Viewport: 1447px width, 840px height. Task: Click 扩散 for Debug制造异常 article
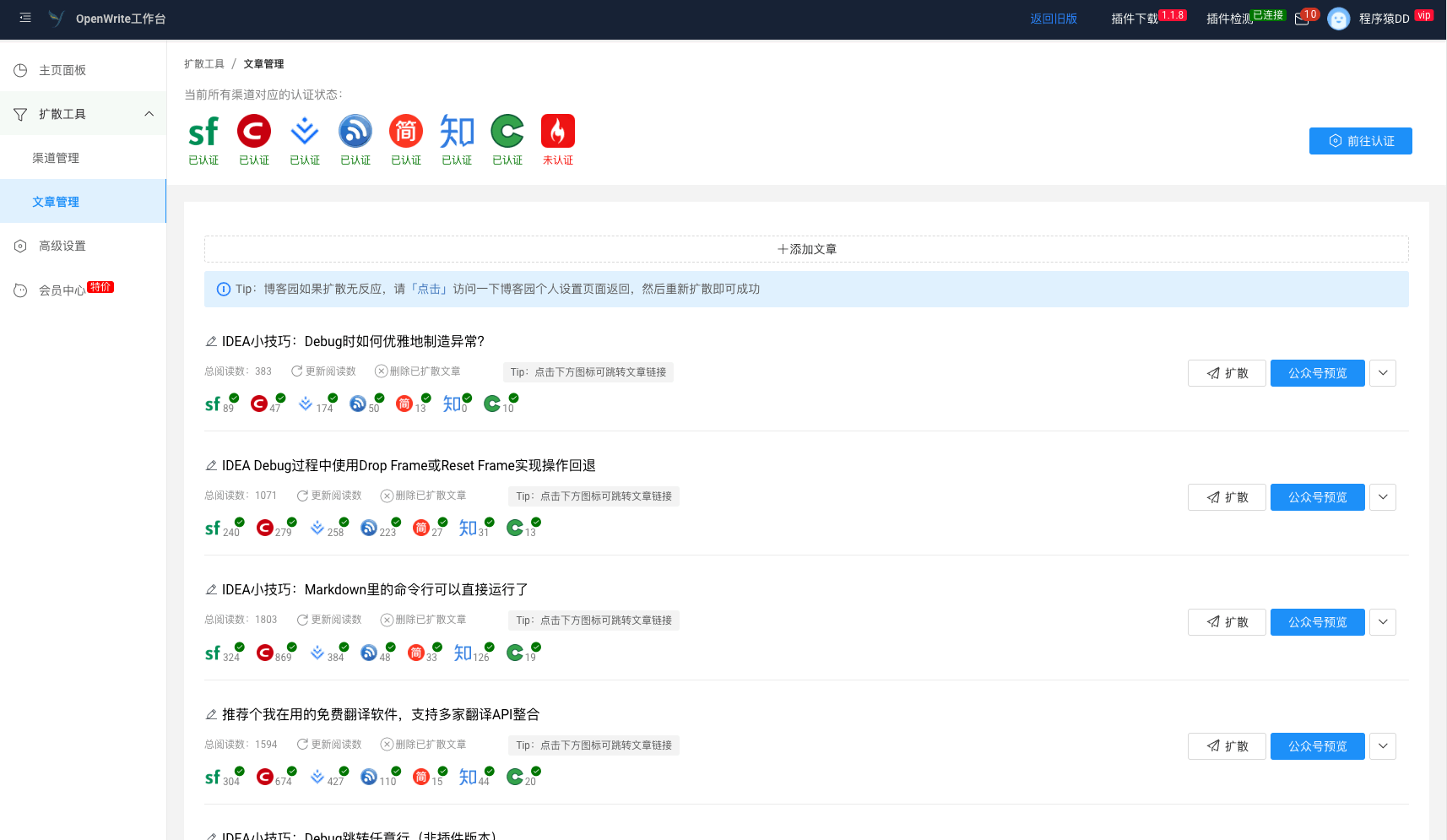pos(1228,373)
